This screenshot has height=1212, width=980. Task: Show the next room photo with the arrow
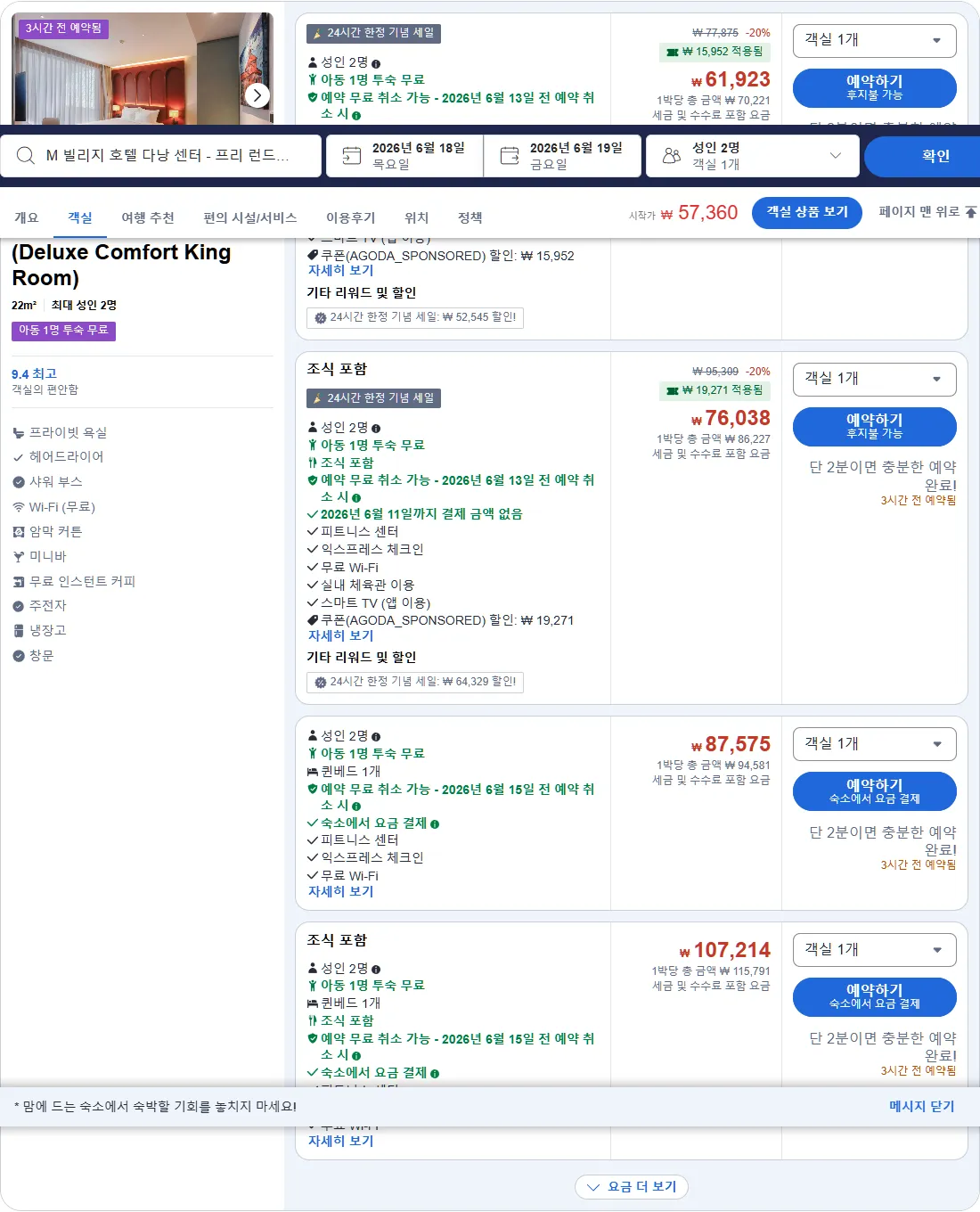click(257, 95)
